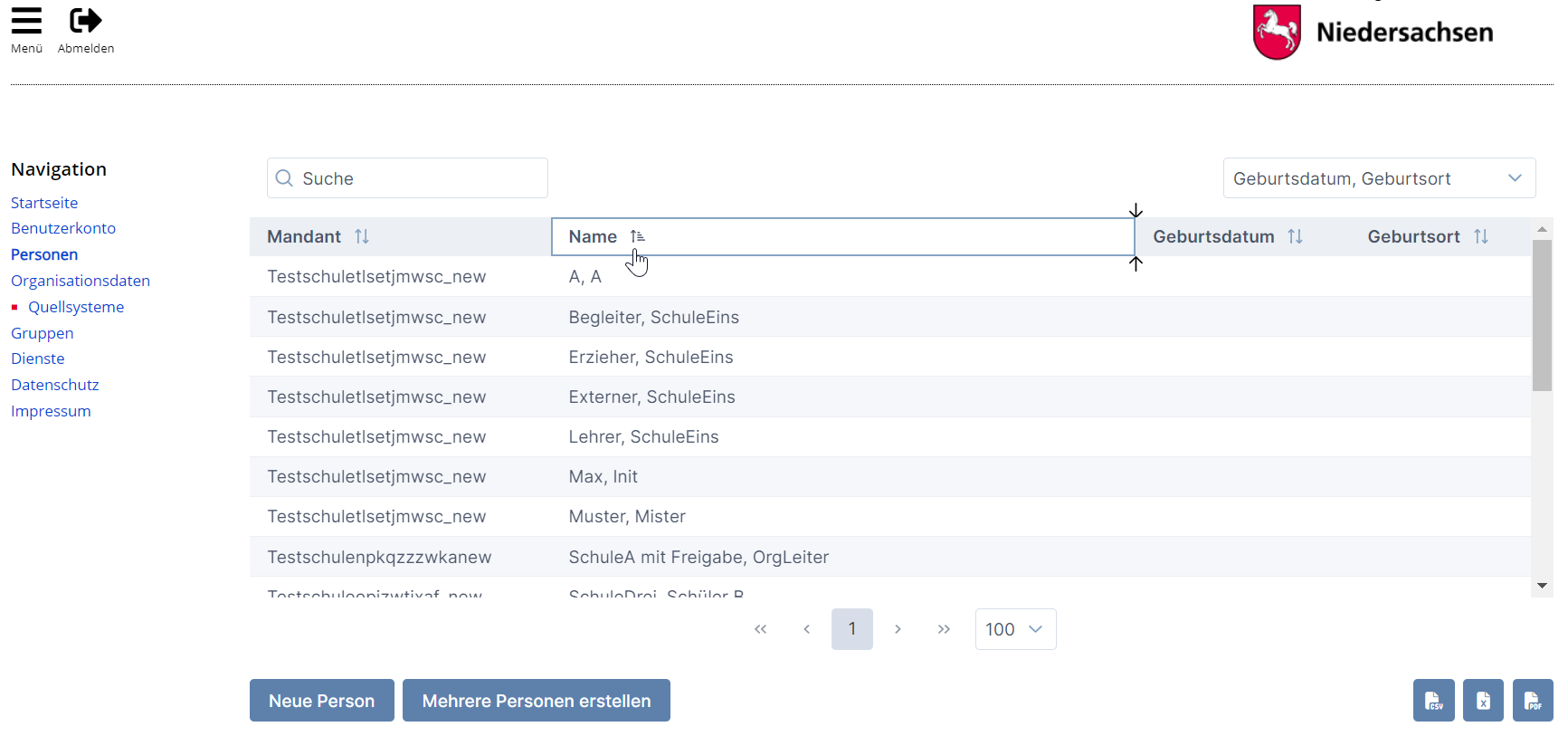The image size is (1568, 736).
Task: Open Organisationsdaten in the navigation
Action: pyautogui.click(x=81, y=281)
